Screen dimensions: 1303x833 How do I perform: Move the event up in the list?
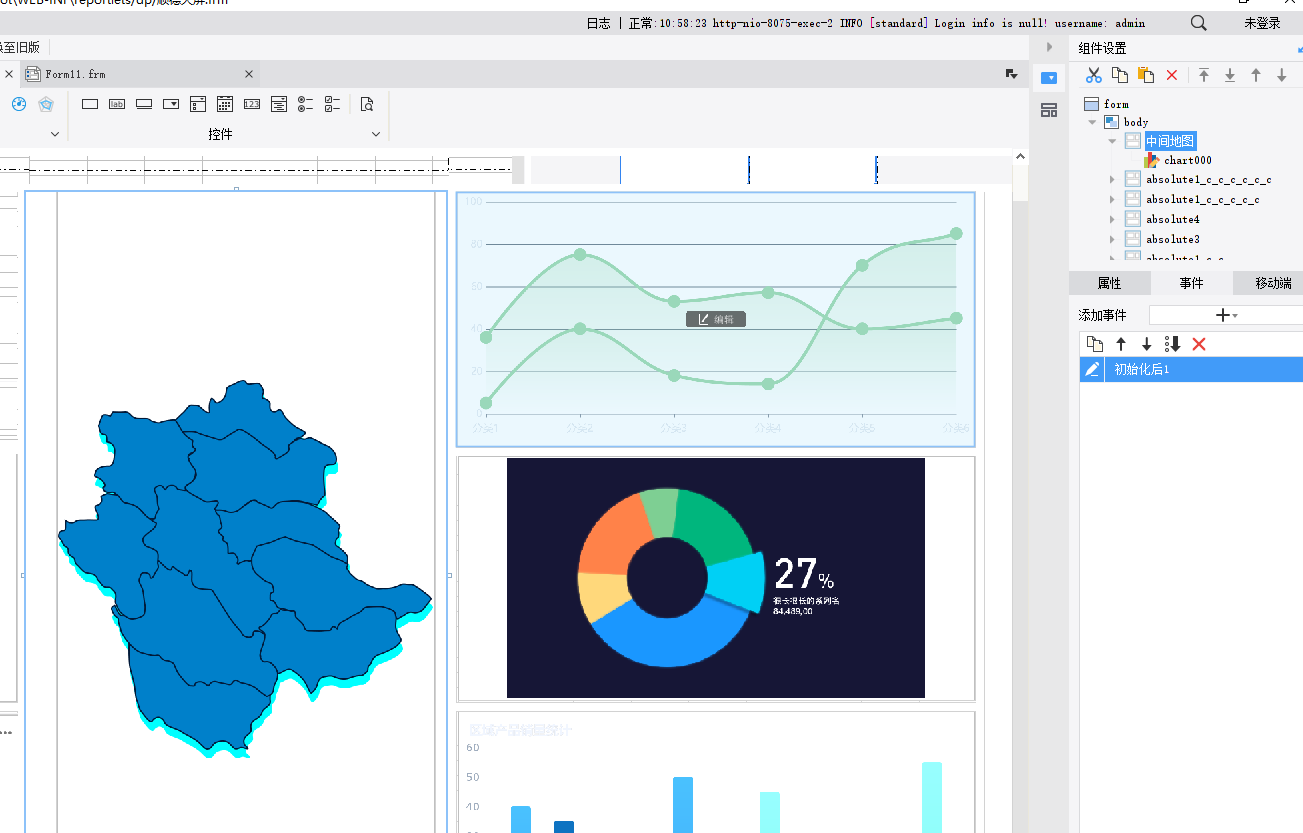tap(1121, 344)
